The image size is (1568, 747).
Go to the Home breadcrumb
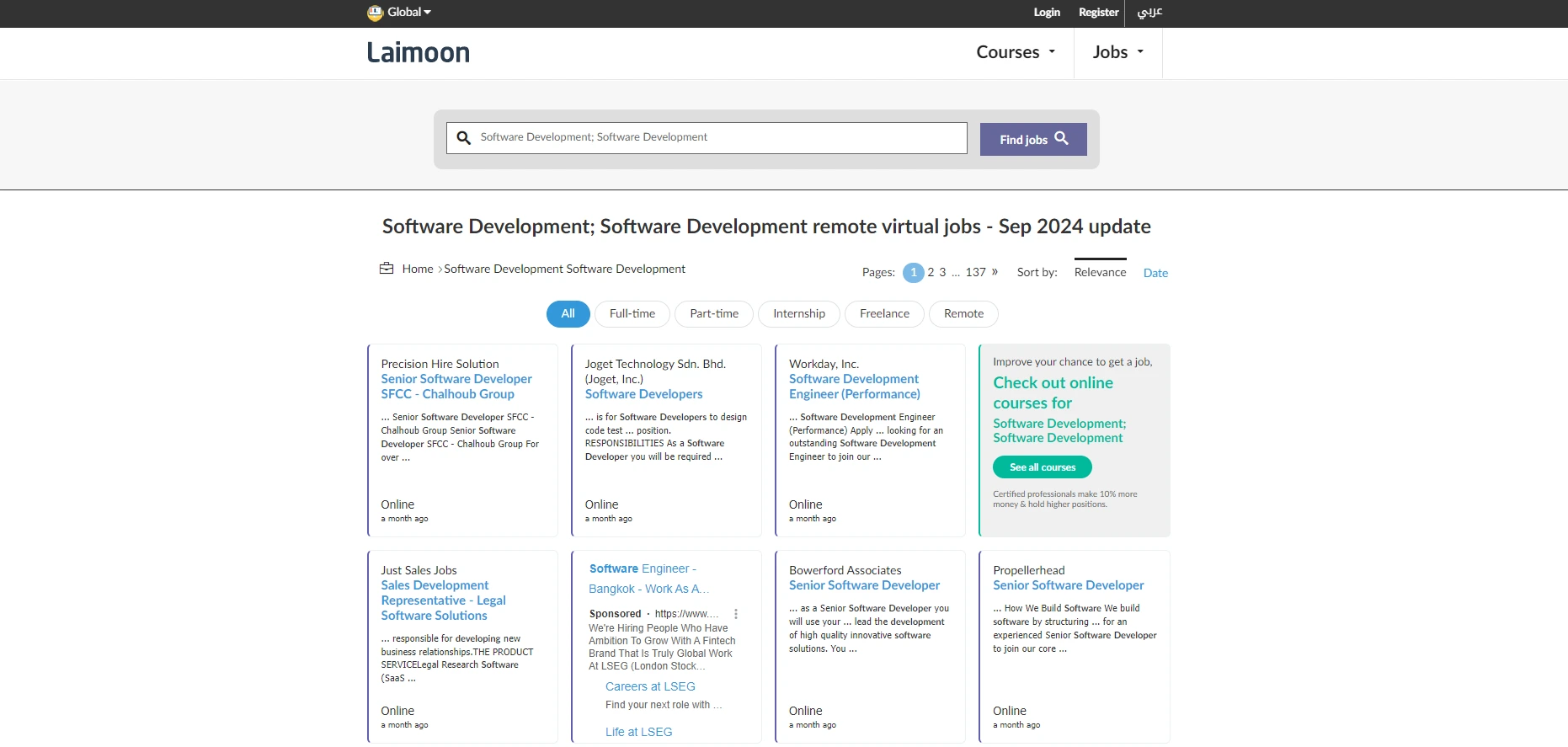click(x=418, y=269)
